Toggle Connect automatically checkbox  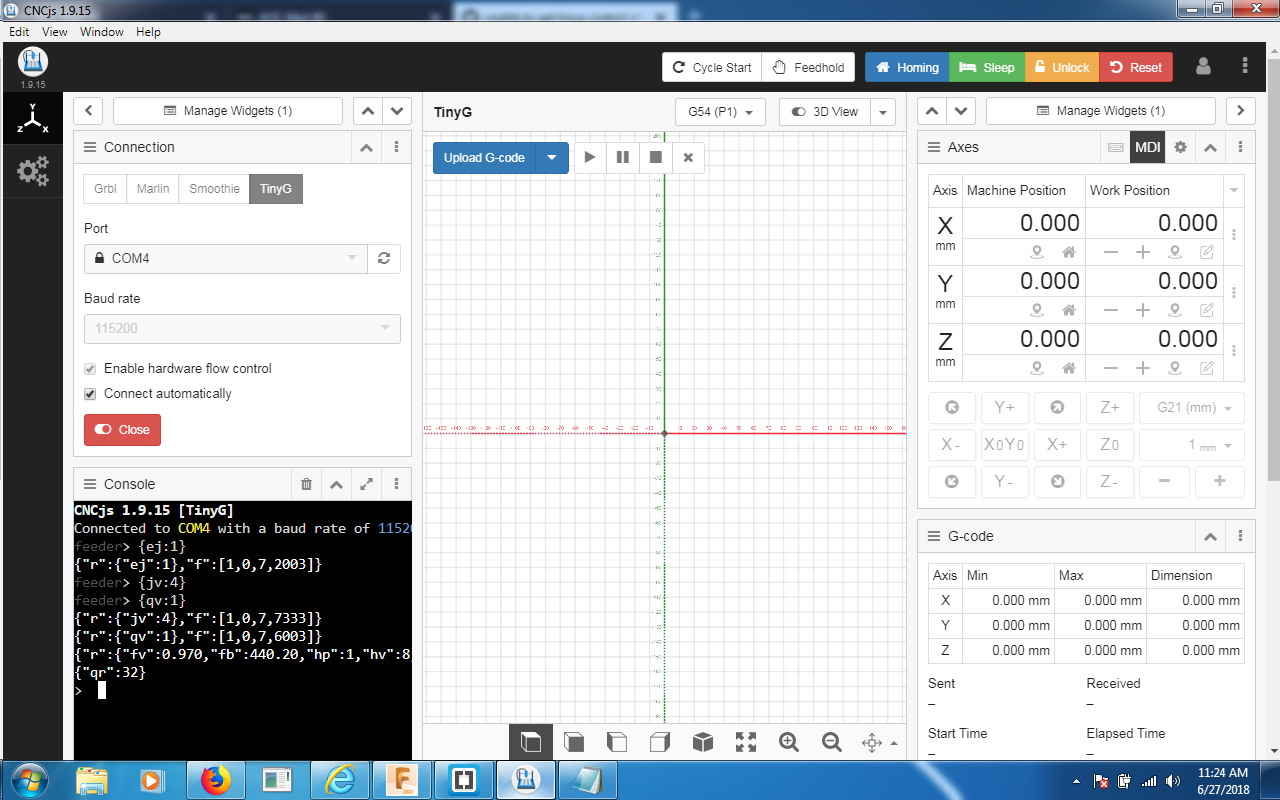[91, 394]
